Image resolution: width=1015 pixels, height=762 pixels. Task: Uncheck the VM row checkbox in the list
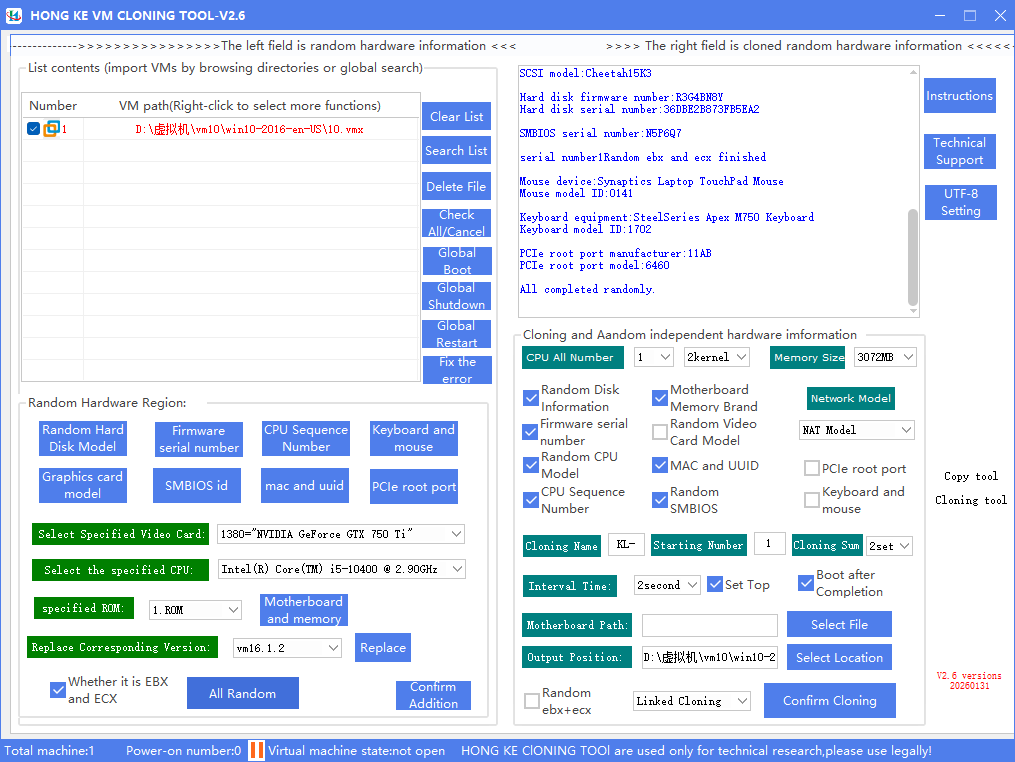tap(34, 129)
